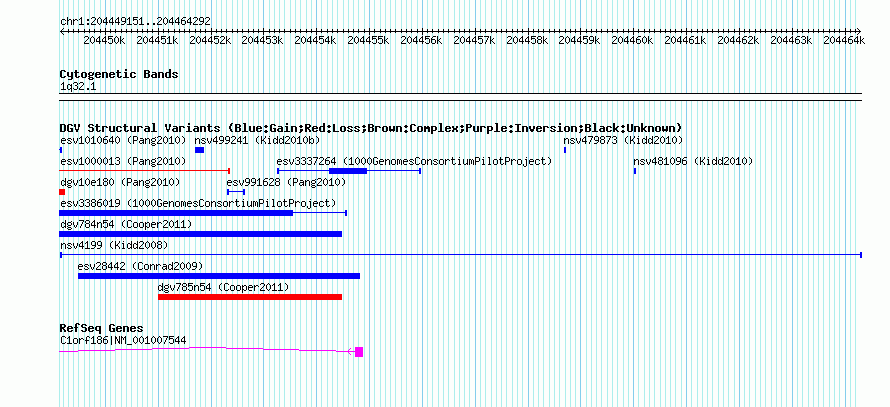Click the thick blue segment of esv3337264
This screenshot has width=890, height=407.
pyautogui.click(x=348, y=170)
